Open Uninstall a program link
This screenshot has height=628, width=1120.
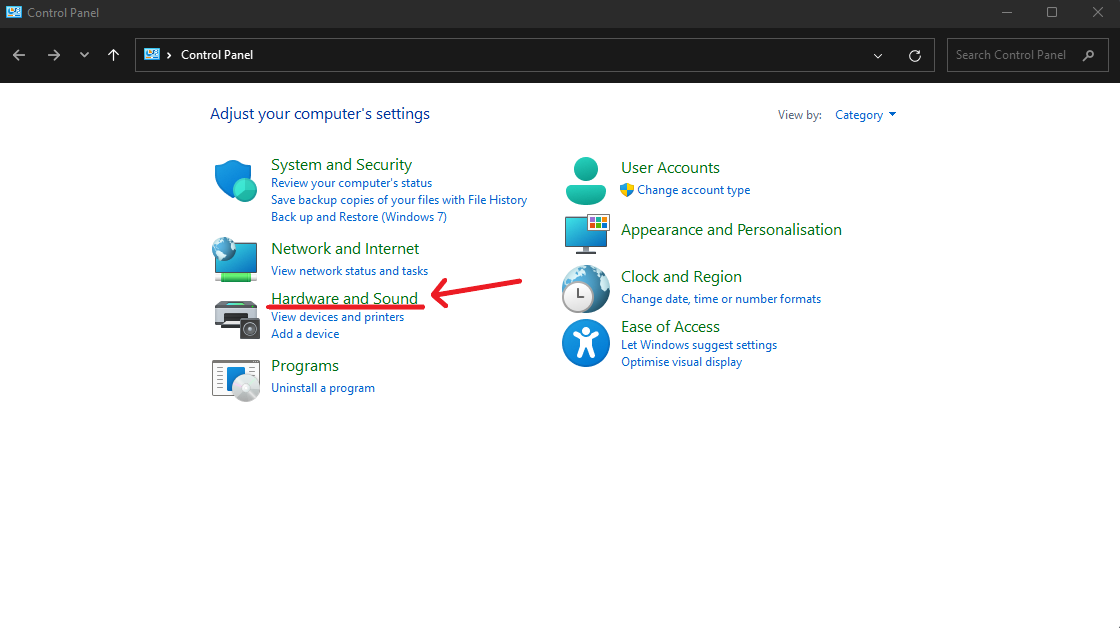pyautogui.click(x=322, y=388)
